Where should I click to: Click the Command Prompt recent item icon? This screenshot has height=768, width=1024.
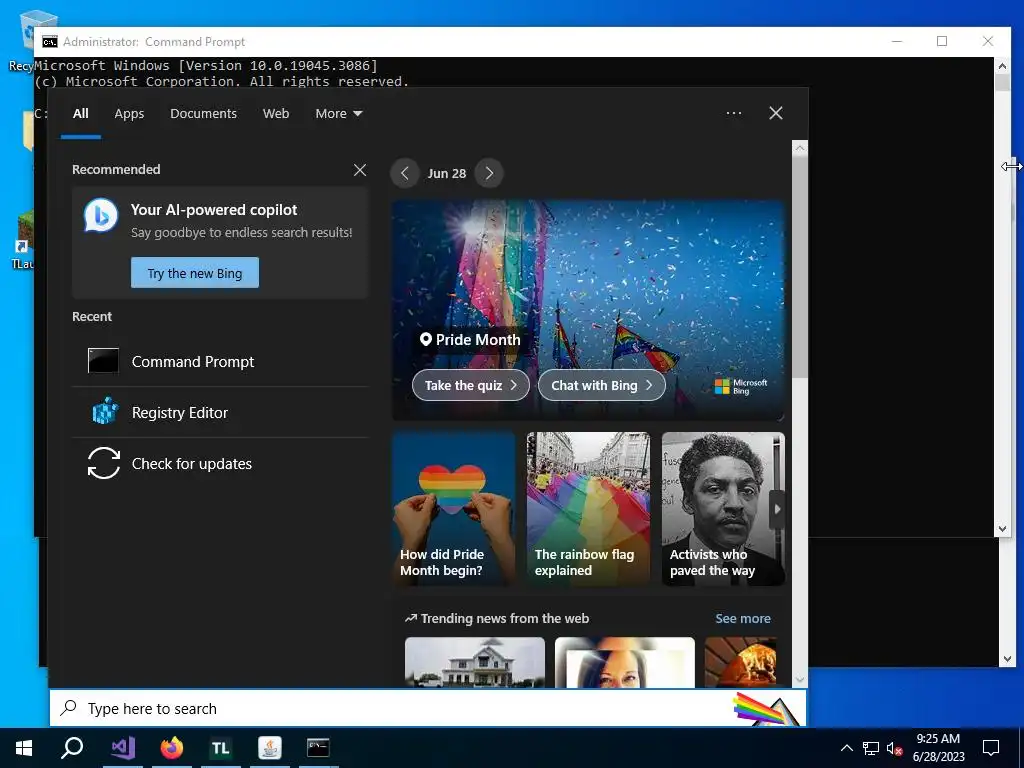pos(103,360)
